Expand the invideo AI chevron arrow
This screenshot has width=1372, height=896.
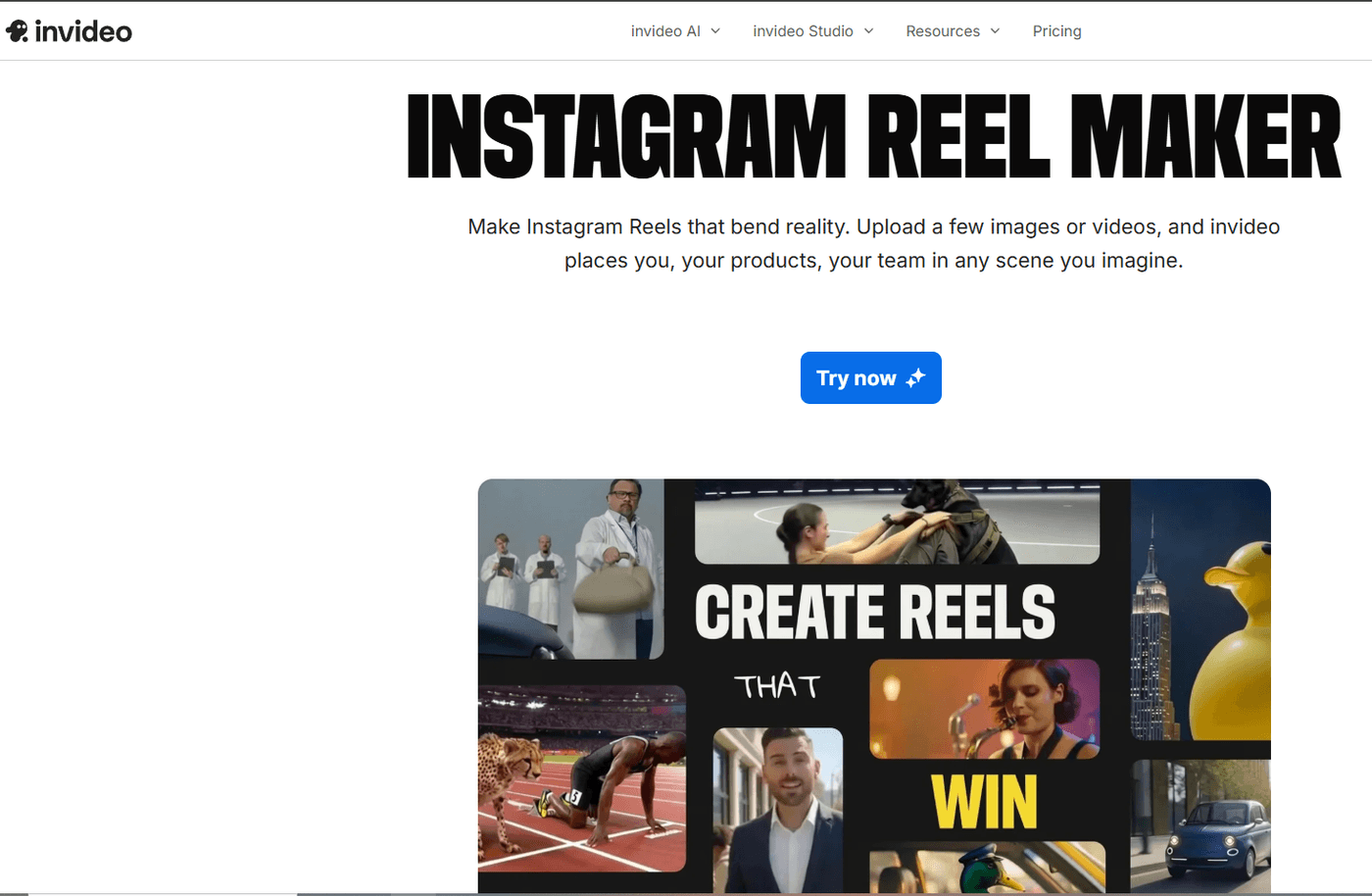click(715, 31)
